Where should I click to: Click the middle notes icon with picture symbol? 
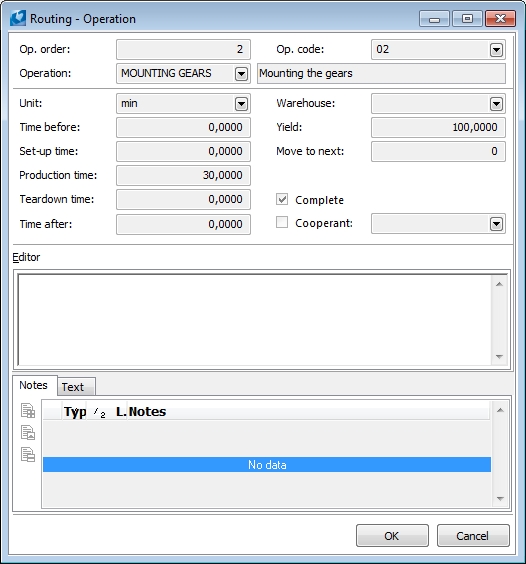click(x=28, y=432)
